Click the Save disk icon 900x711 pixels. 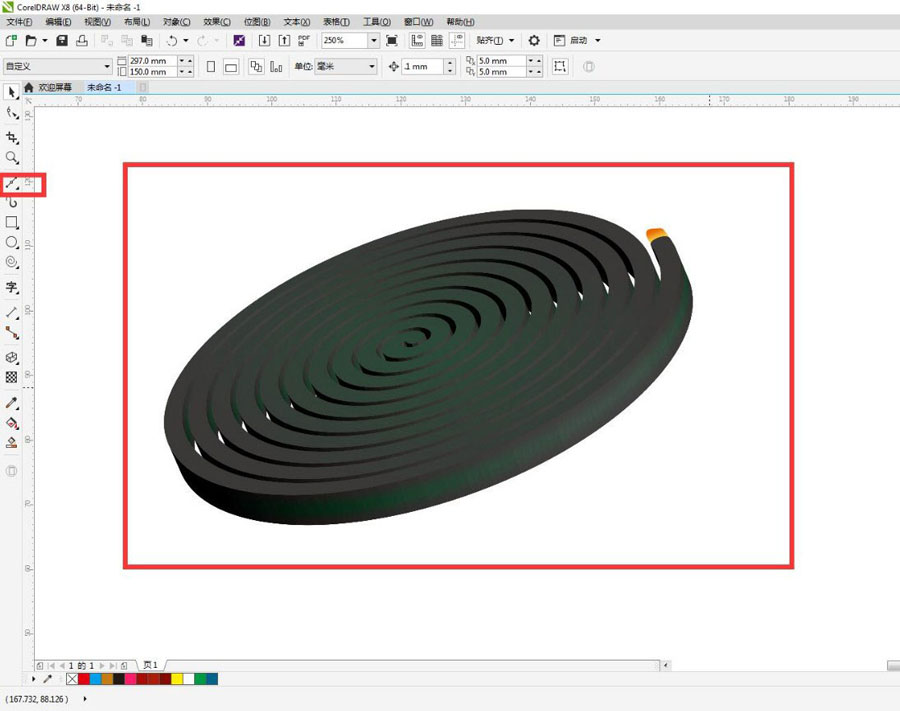pyautogui.click(x=62, y=40)
